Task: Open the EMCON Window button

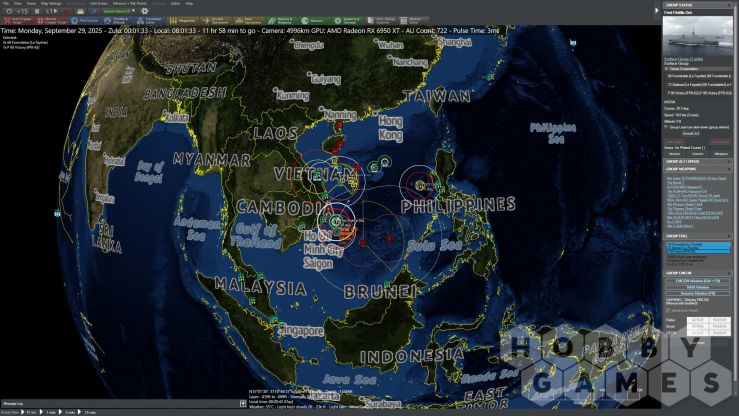Action: 698,281
